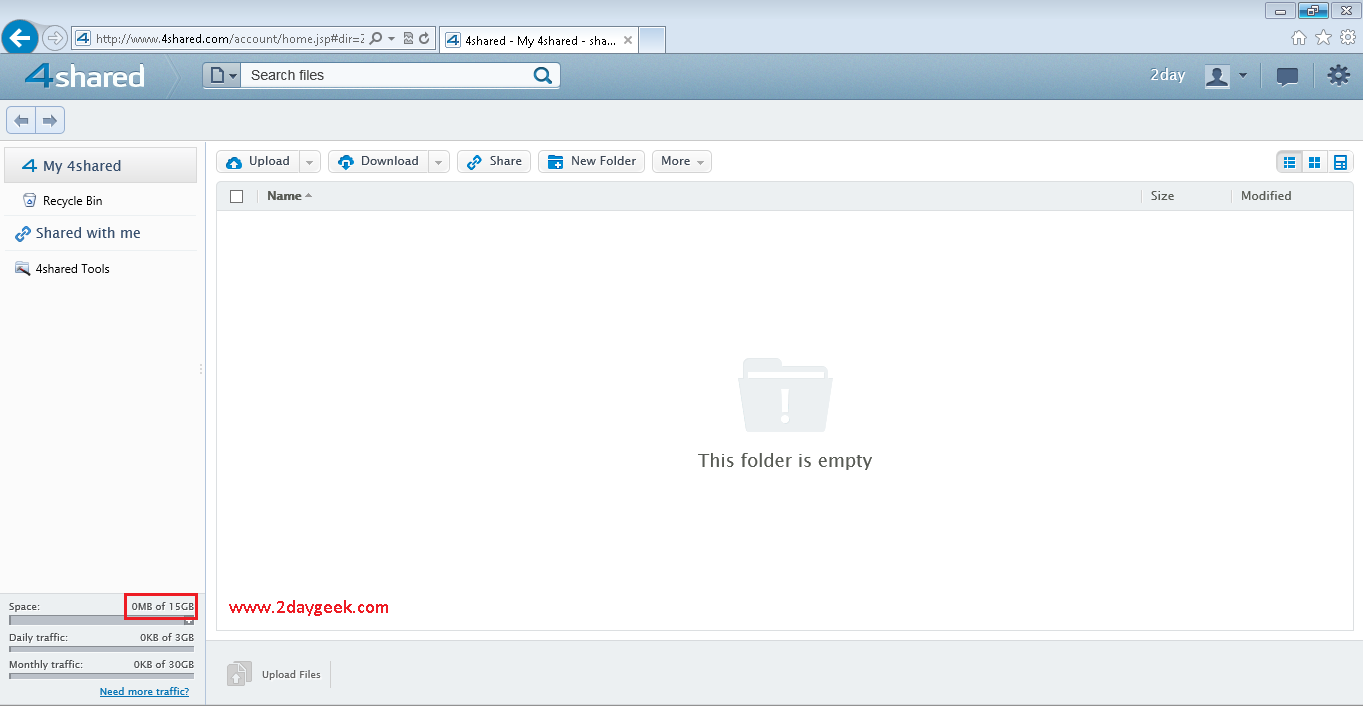Switch to thumbnail grid view
The height and width of the screenshot is (707, 1363).
coord(1315,162)
